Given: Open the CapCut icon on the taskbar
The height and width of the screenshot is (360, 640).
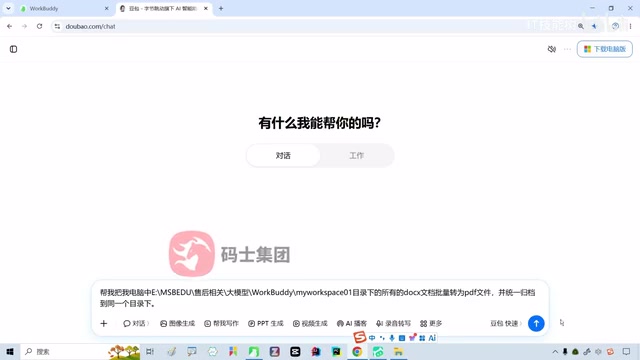Looking at the screenshot, I should (295, 351).
